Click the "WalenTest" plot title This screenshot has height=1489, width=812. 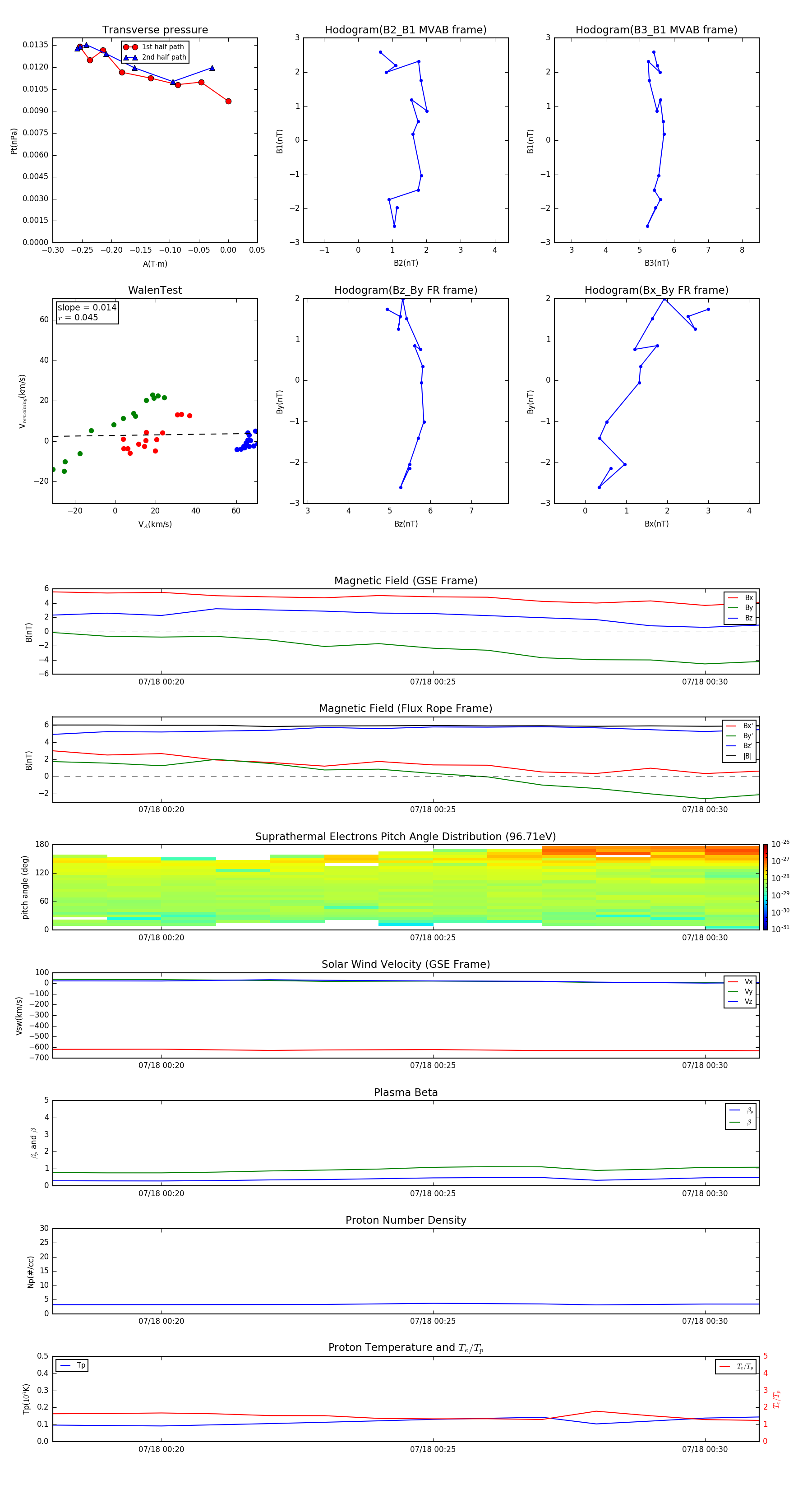click(155, 290)
